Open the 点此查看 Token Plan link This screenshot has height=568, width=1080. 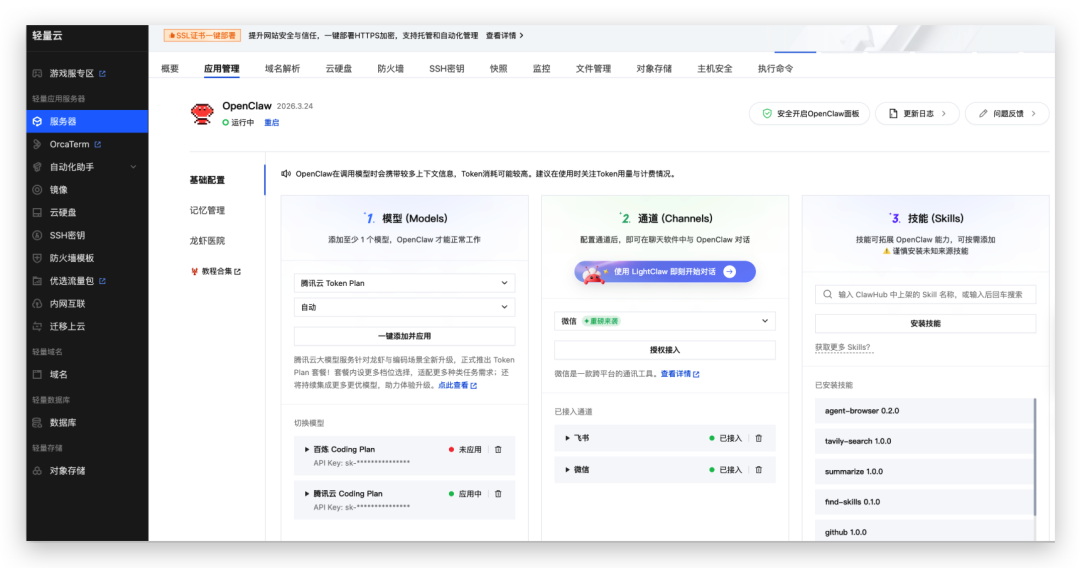(457, 386)
